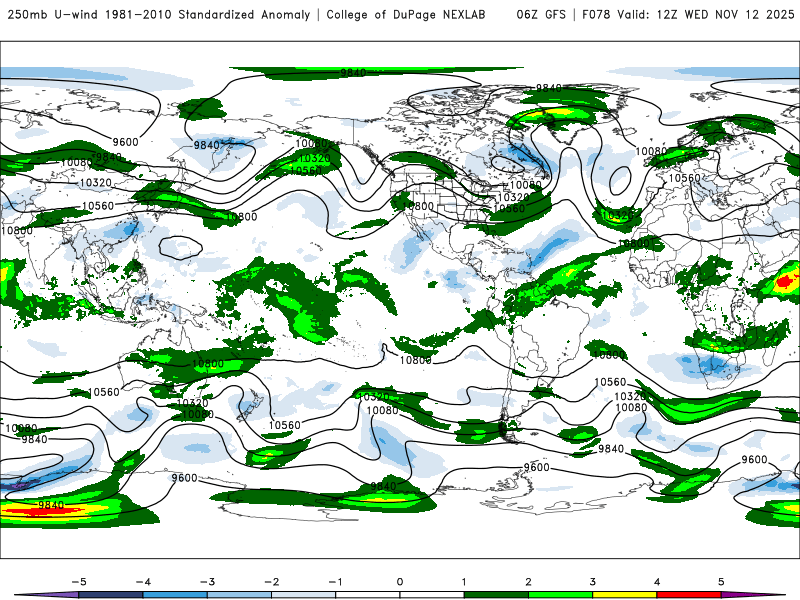
Task: Select the palest blue legend segment between -2 and -1
Action: click(x=304, y=595)
